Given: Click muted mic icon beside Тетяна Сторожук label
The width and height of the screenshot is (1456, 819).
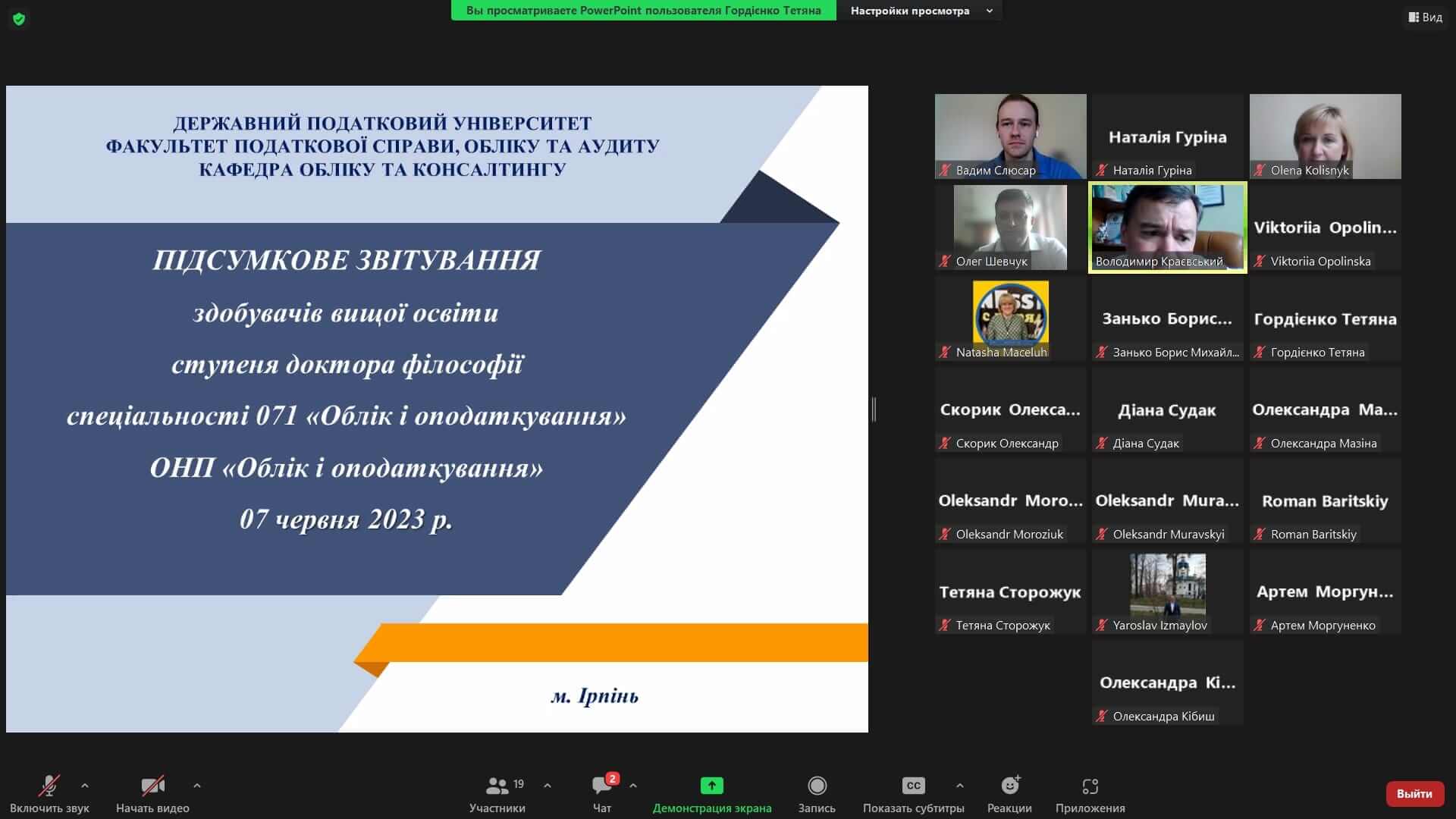Looking at the screenshot, I should [945, 626].
